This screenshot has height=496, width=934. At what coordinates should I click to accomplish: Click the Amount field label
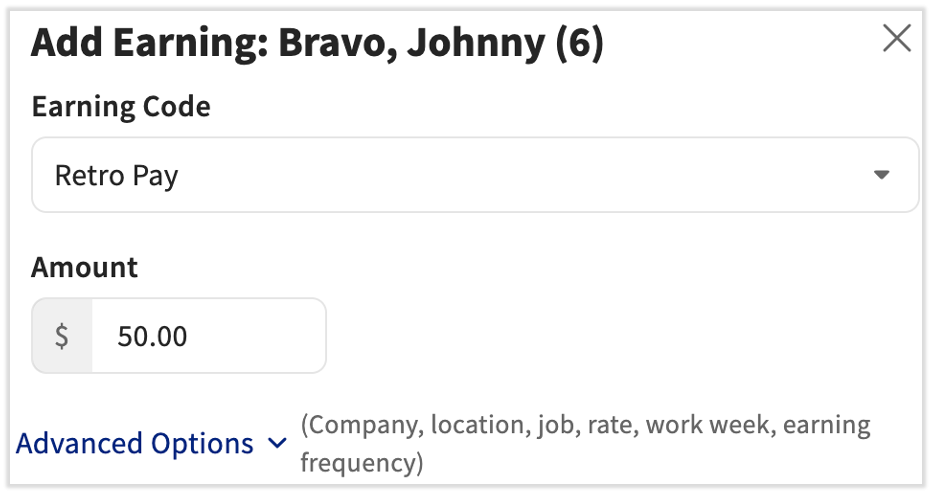[85, 267]
